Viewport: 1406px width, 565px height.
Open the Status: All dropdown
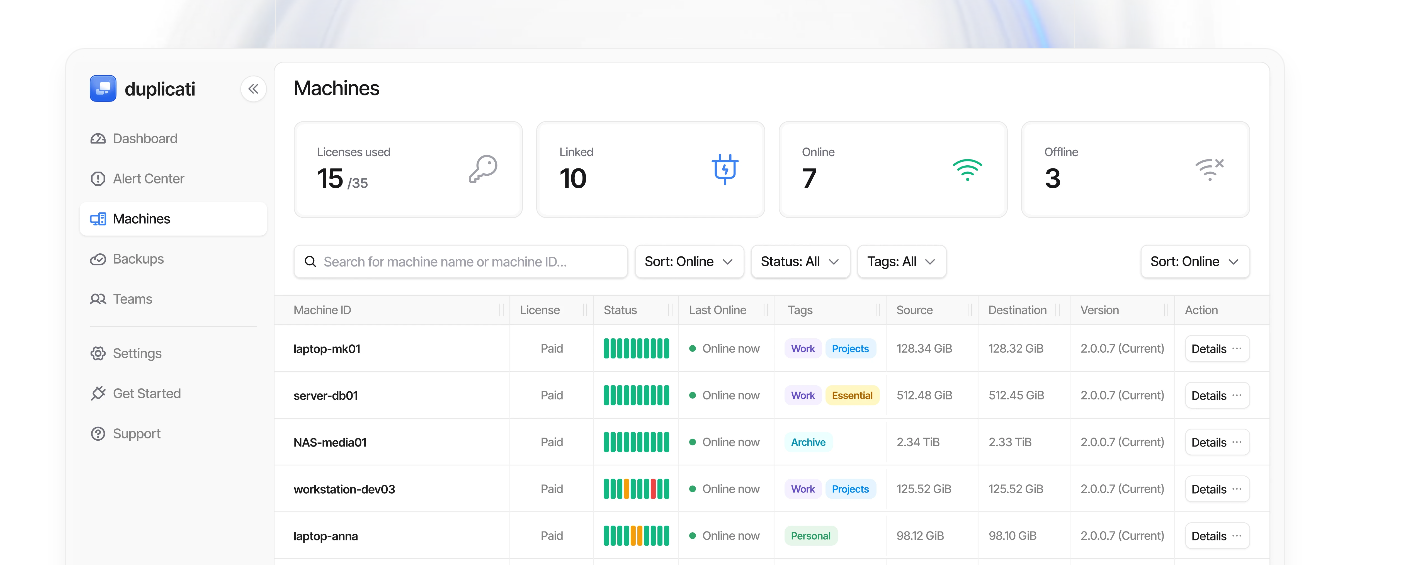(800, 262)
